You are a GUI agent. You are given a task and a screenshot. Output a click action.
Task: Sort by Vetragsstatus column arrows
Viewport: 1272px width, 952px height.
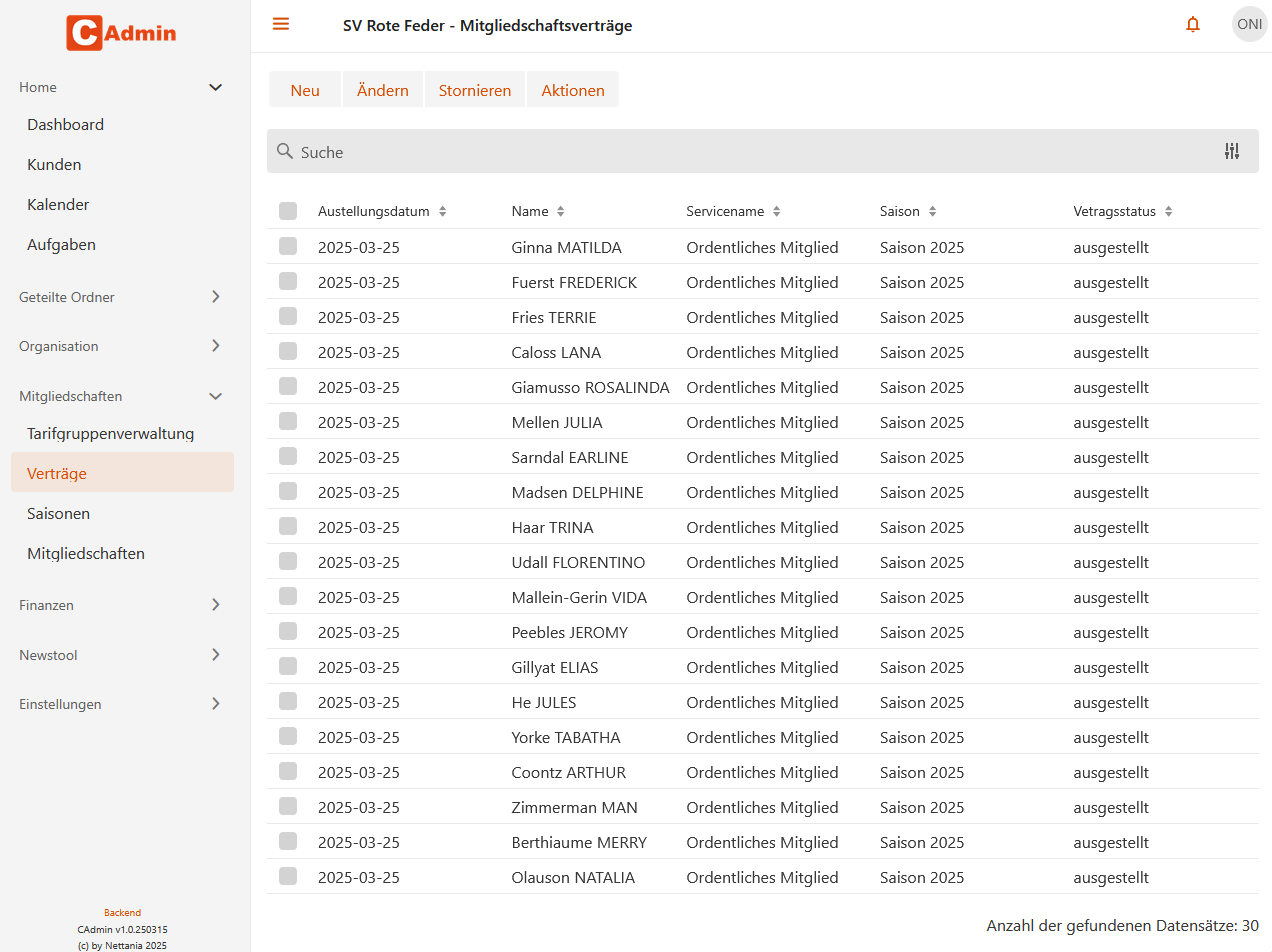coord(1168,212)
